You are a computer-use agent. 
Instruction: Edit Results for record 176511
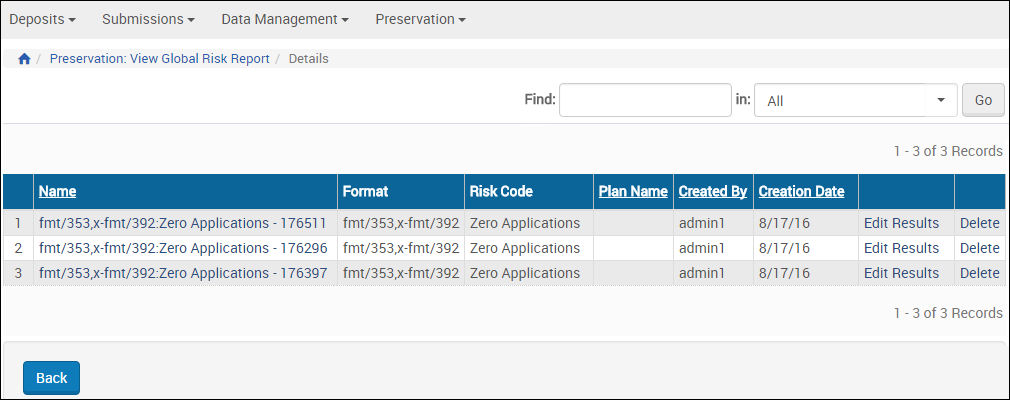coord(901,223)
